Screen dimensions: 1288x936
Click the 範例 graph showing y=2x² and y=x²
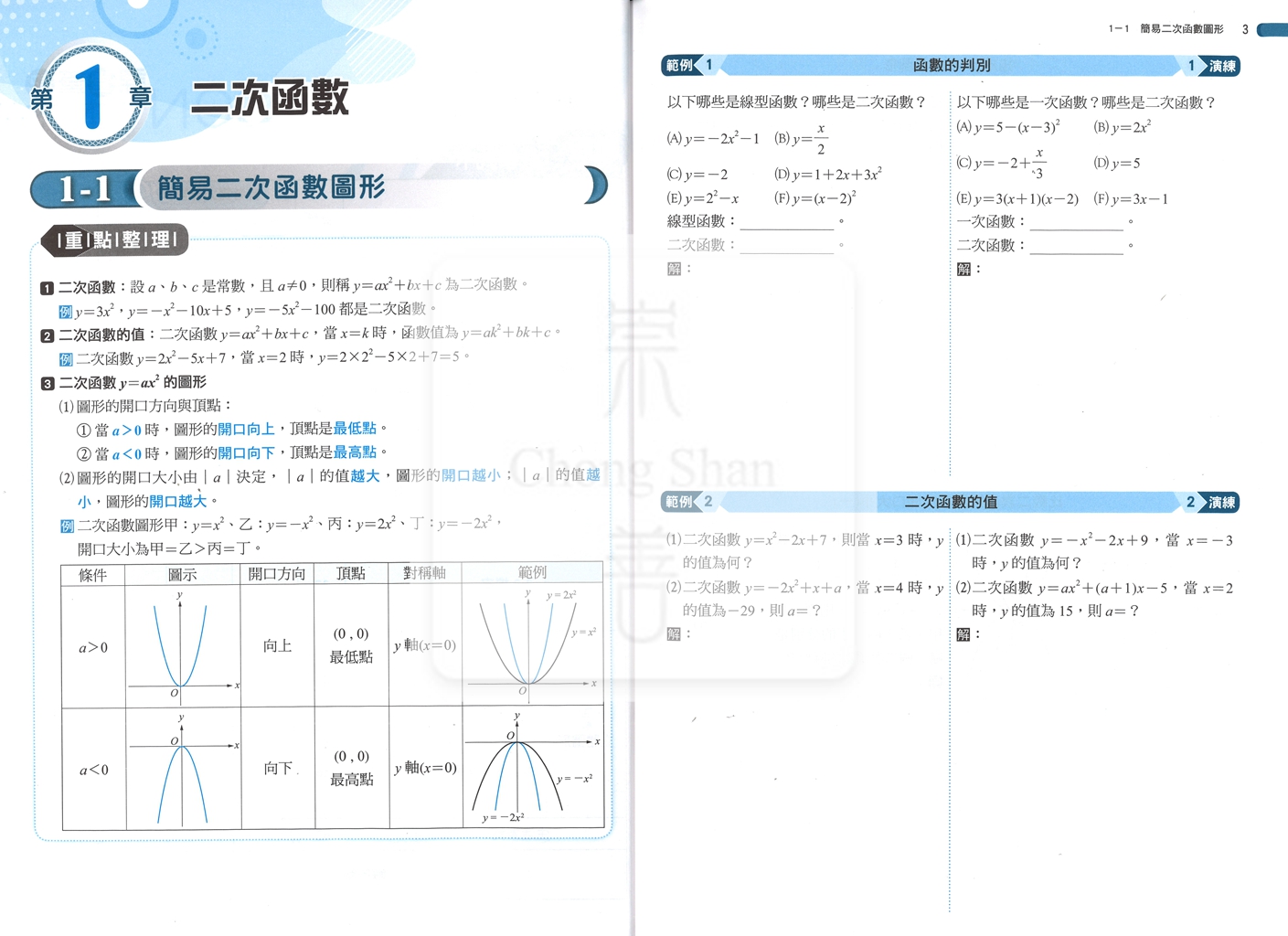pyautogui.click(x=533, y=644)
